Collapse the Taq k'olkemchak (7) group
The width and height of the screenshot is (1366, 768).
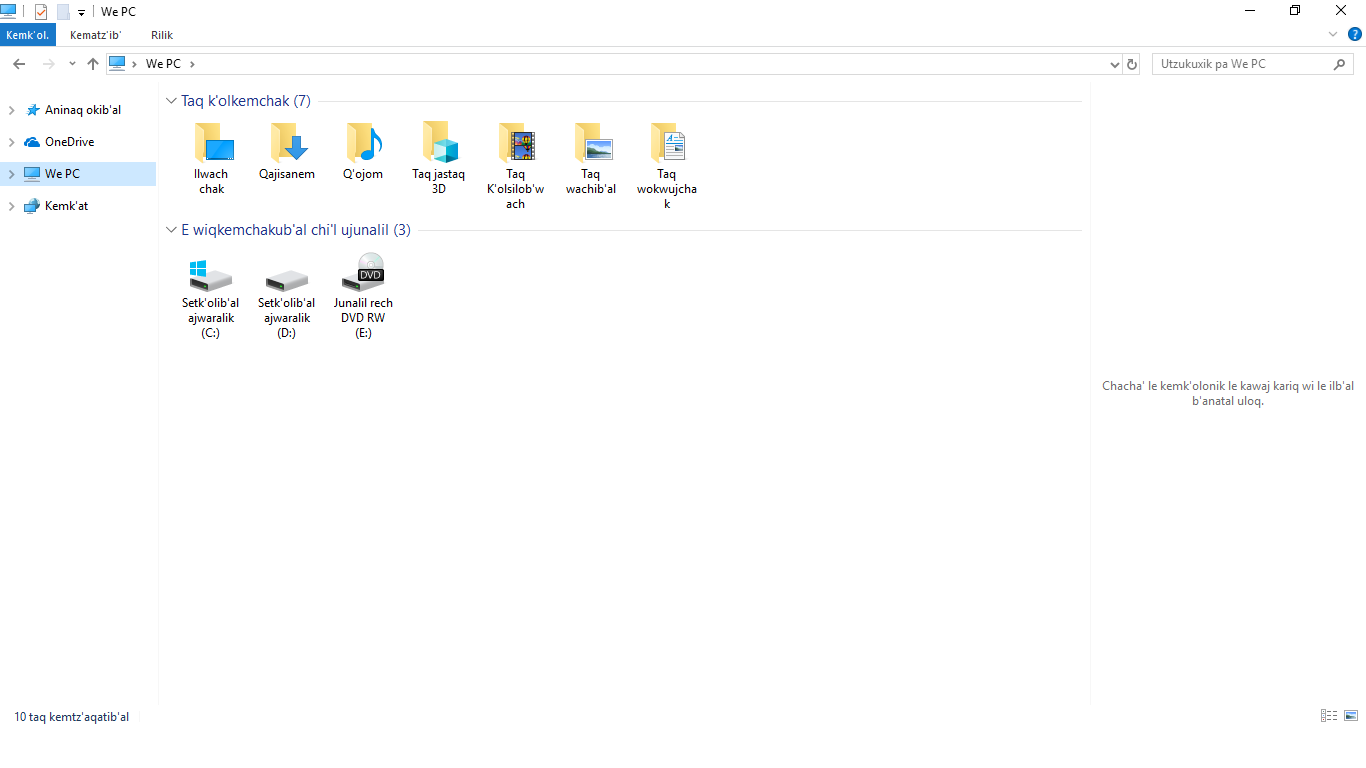tap(171, 101)
